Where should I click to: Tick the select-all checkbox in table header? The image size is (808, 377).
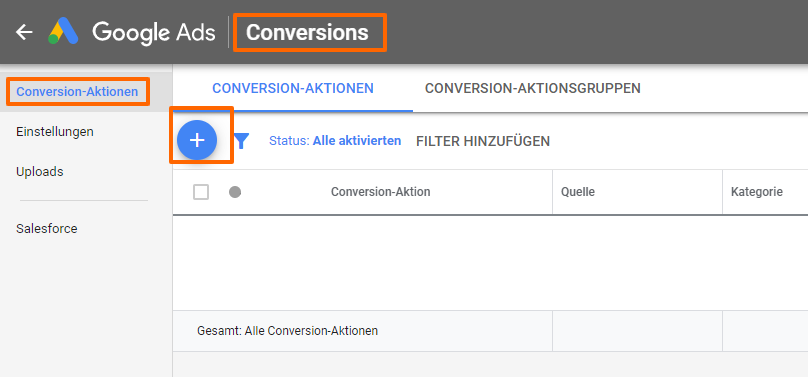click(x=201, y=192)
